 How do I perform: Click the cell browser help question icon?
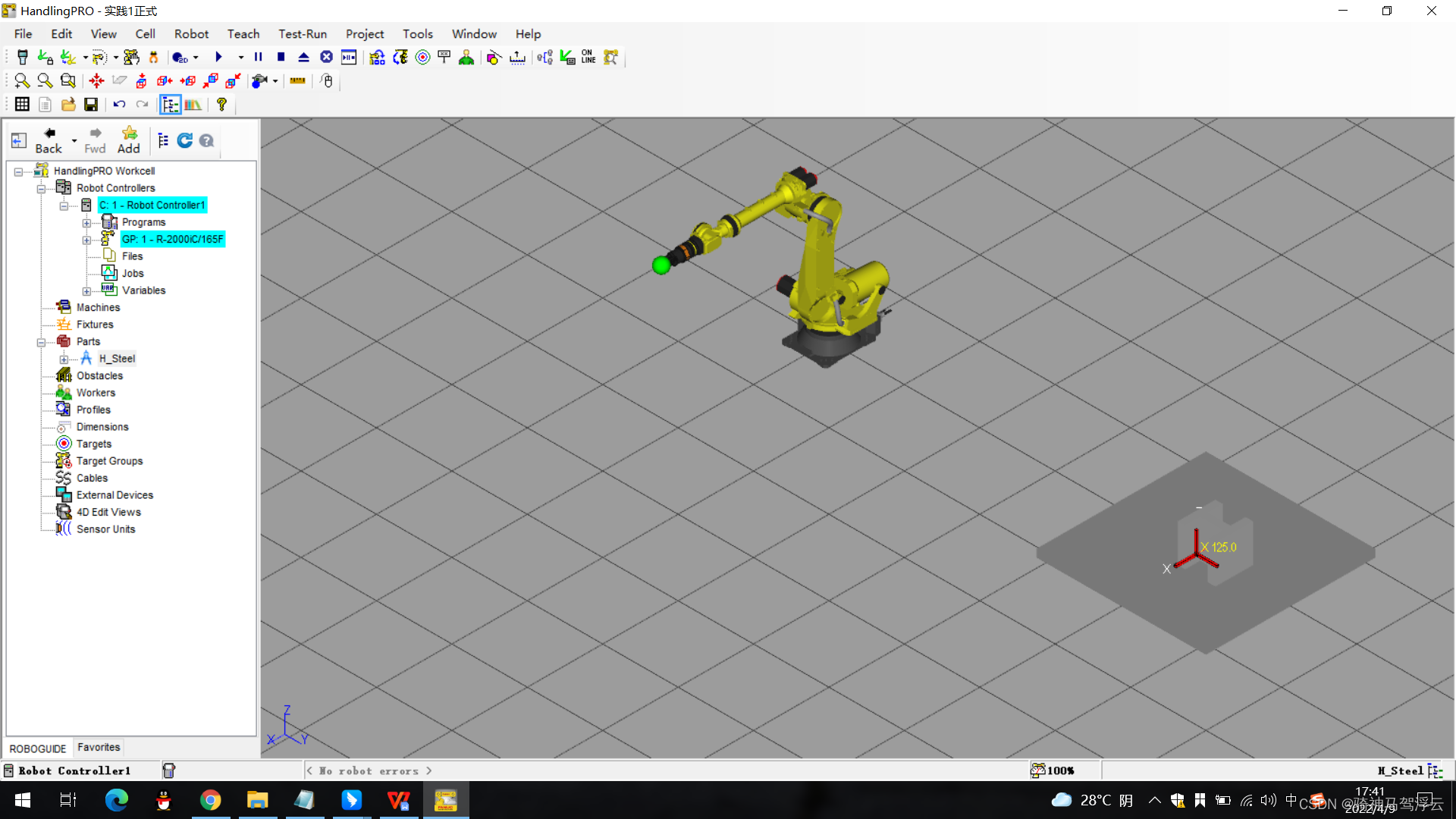(206, 140)
